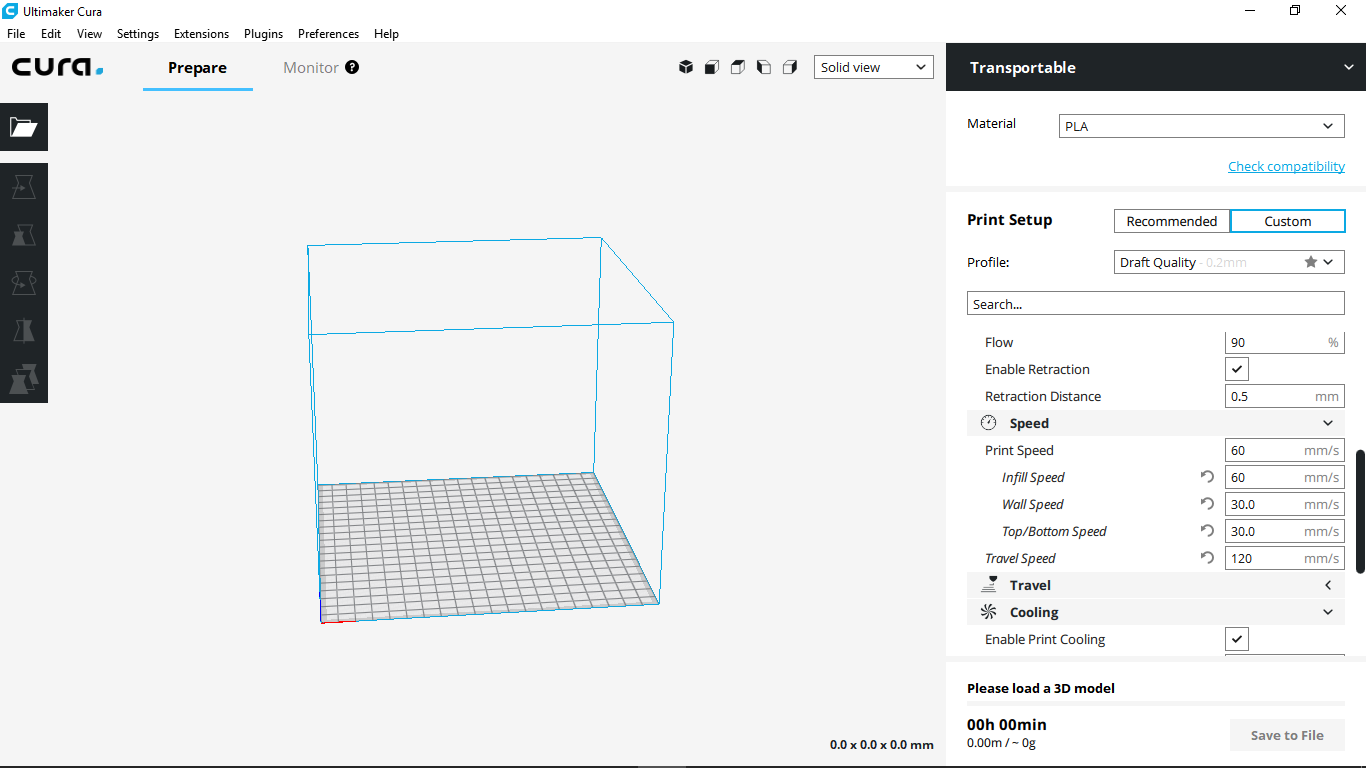Switch to top camera view icon
The image size is (1366, 768).
coord(738,67)
